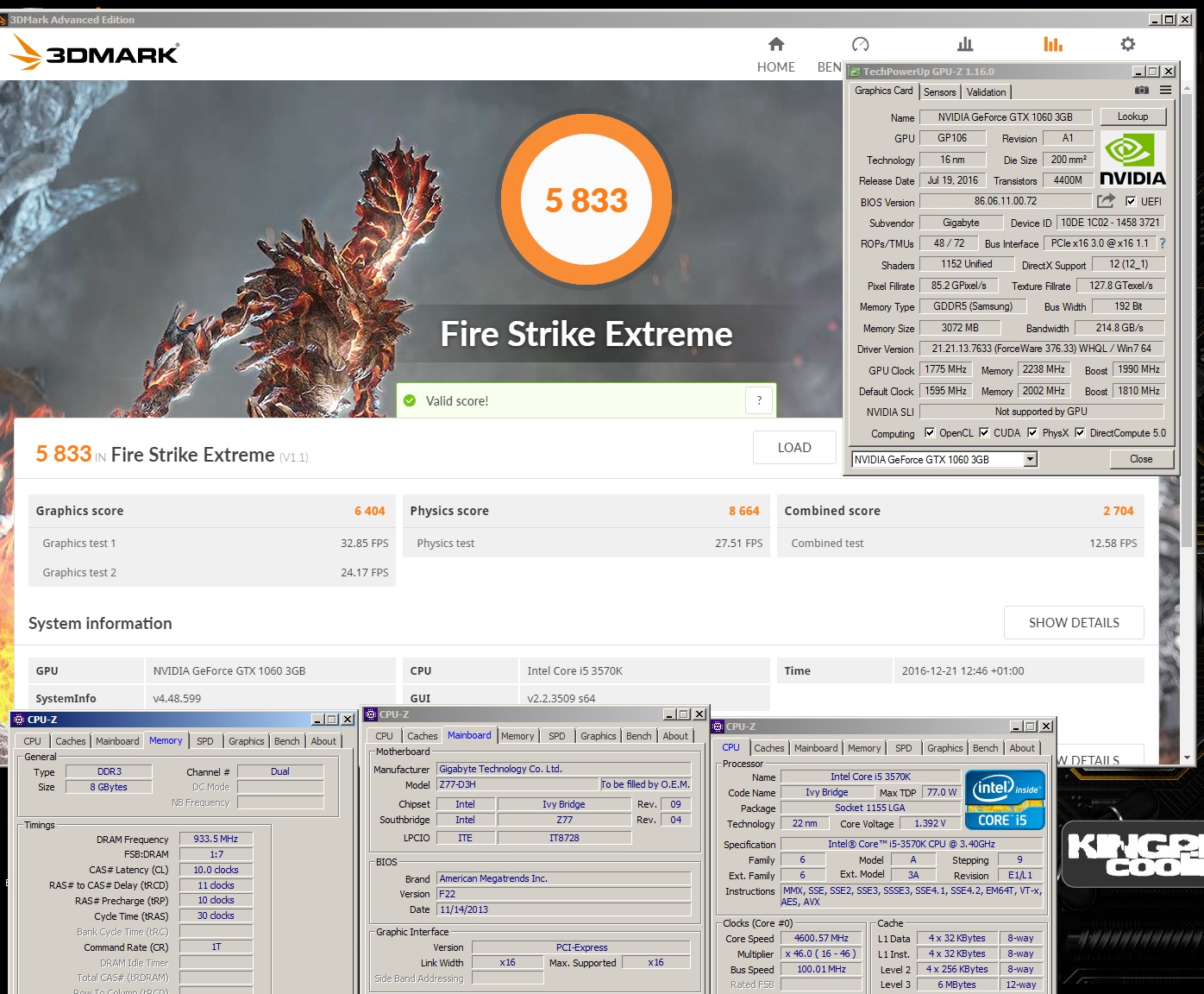The height and width of the screenshot is (994, 1204).
Task: Click the Graphics score value 6 404
Action: tap(369, 511)
